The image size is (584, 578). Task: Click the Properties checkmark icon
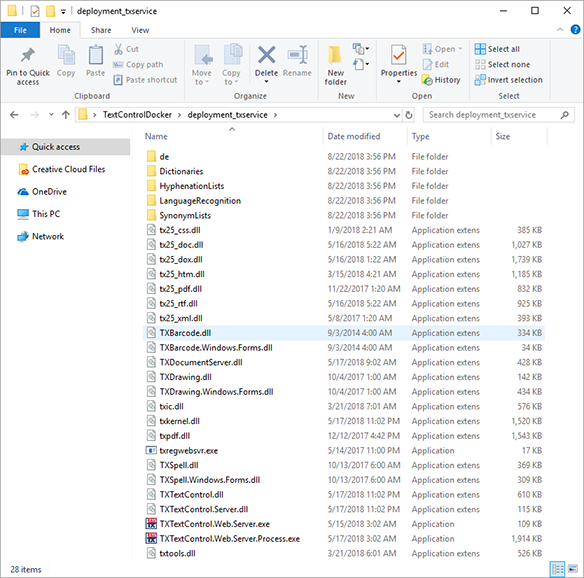pyautogui.click(x=398, y=55)
